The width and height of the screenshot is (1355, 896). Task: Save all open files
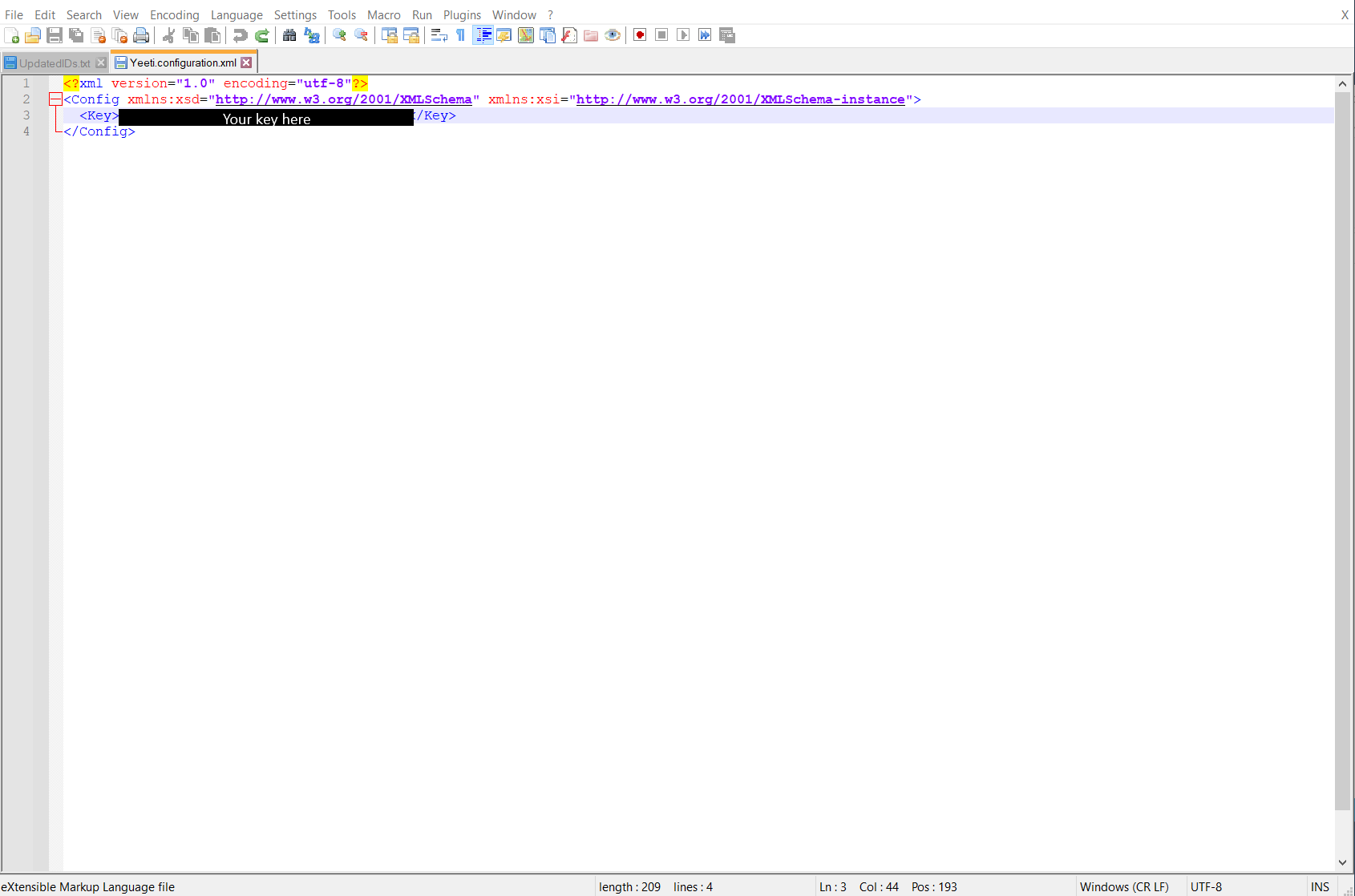76,35
